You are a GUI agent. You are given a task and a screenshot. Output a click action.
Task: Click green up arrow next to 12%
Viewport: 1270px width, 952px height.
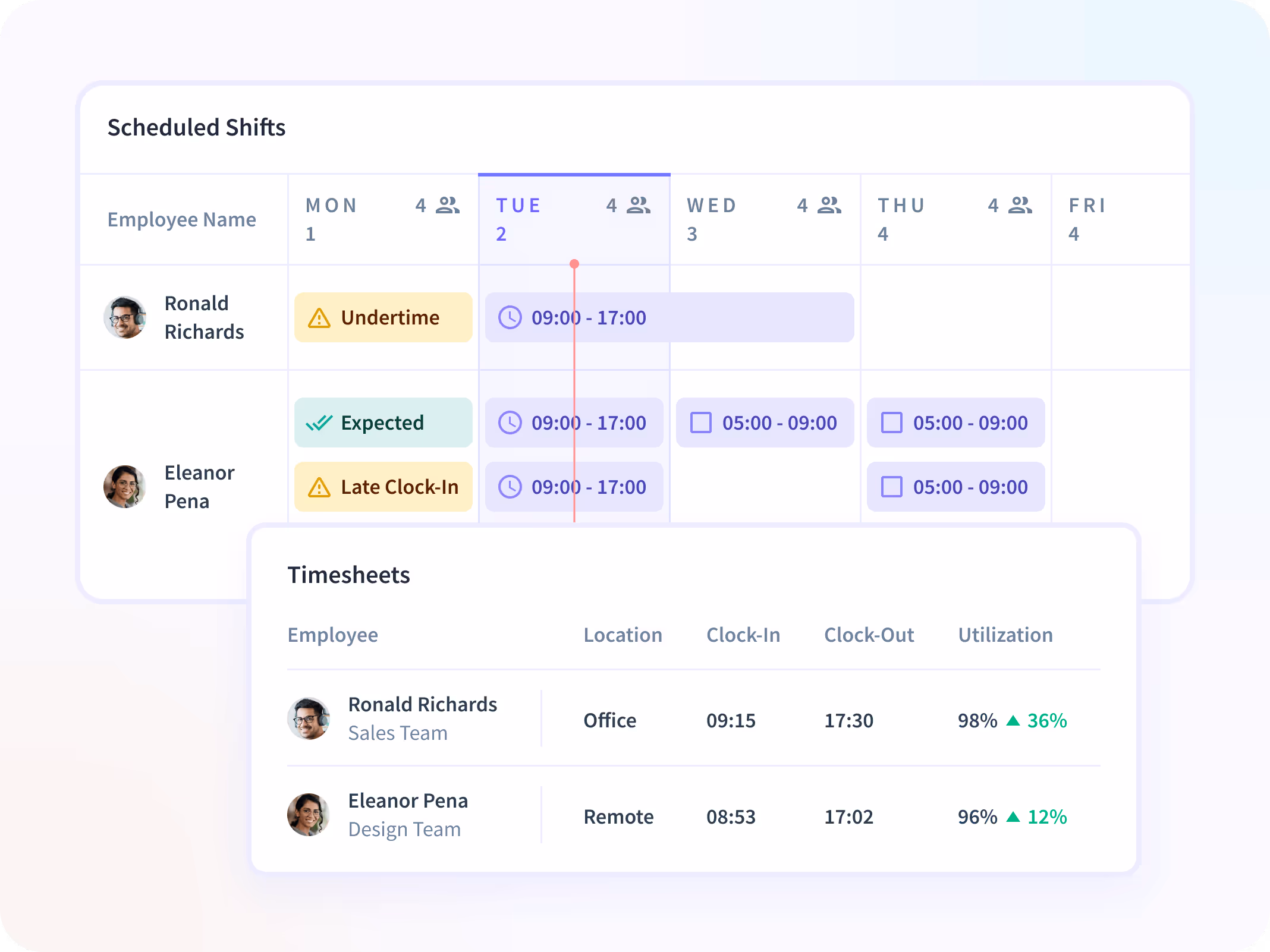point(1013,817)
